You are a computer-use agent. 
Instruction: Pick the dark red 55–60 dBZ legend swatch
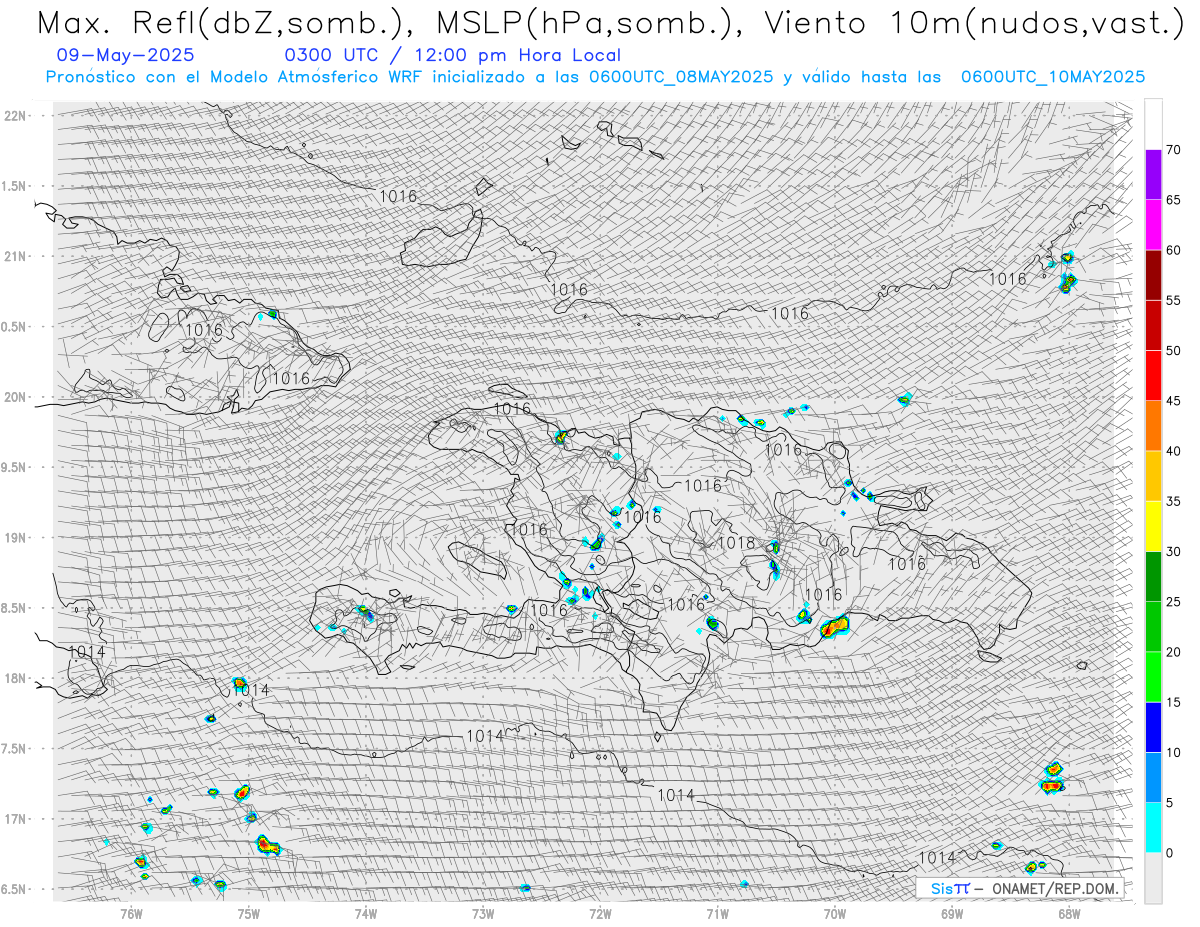(1153, 275)
